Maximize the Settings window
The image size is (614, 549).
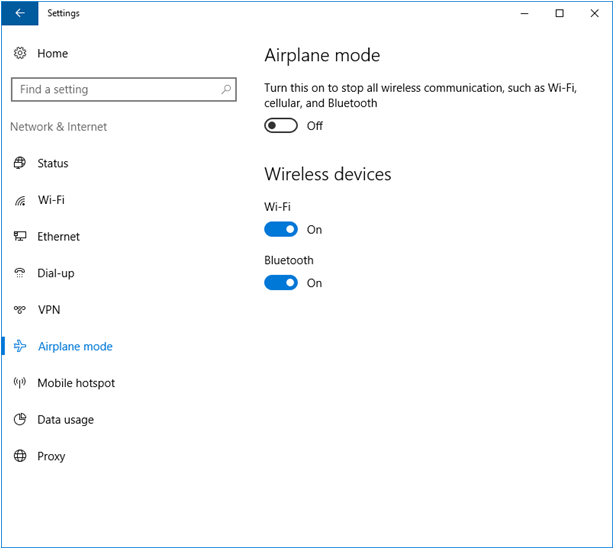pos(559,13)
